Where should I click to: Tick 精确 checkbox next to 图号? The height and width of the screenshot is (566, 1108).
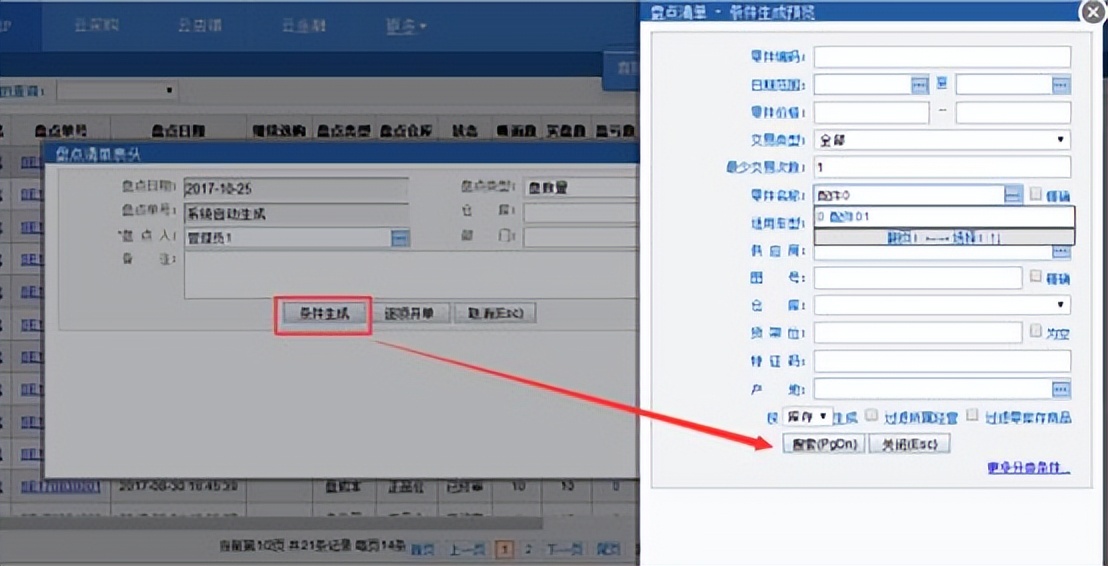[1035, 276]
